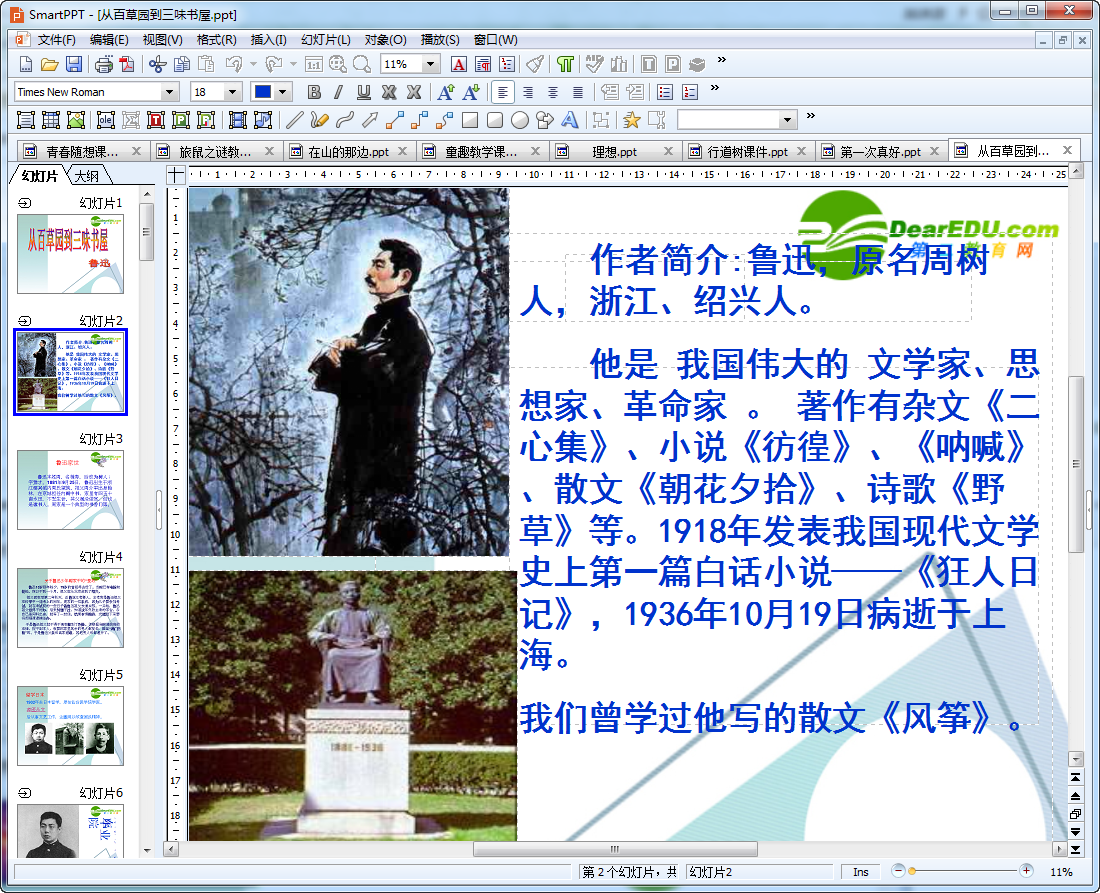
Task: Select the curve drawing tool
Action: [x=344, y=120]
